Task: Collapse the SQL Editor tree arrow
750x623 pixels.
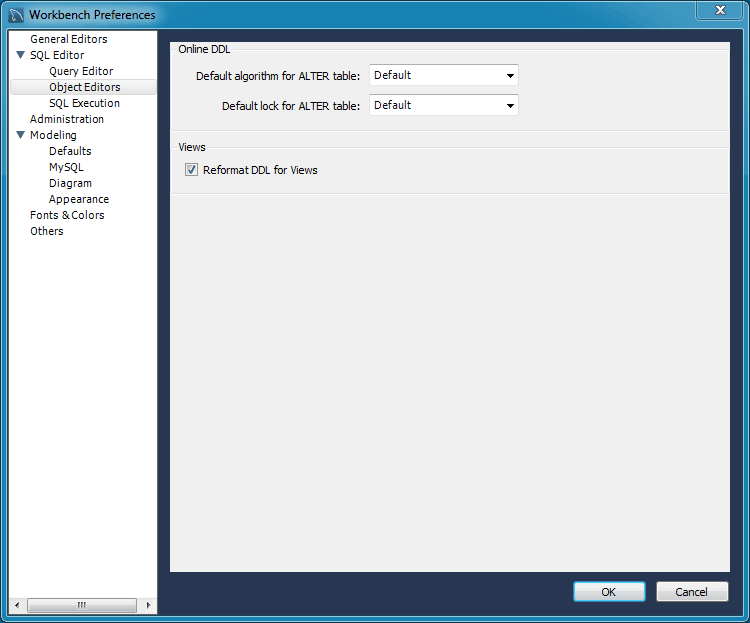Action: tap(21, 55)
